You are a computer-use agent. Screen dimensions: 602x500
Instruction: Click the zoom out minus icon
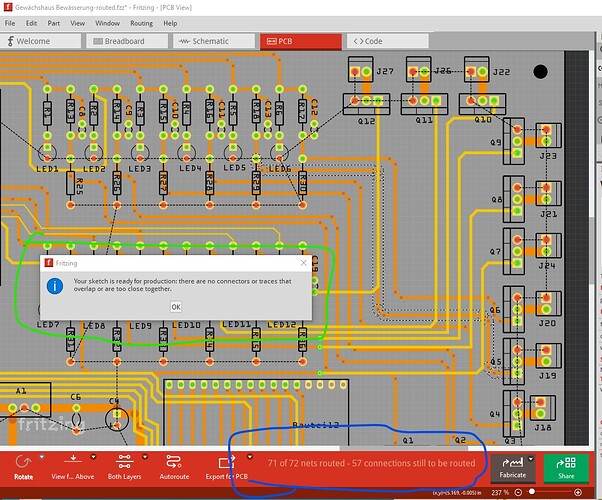518,492
